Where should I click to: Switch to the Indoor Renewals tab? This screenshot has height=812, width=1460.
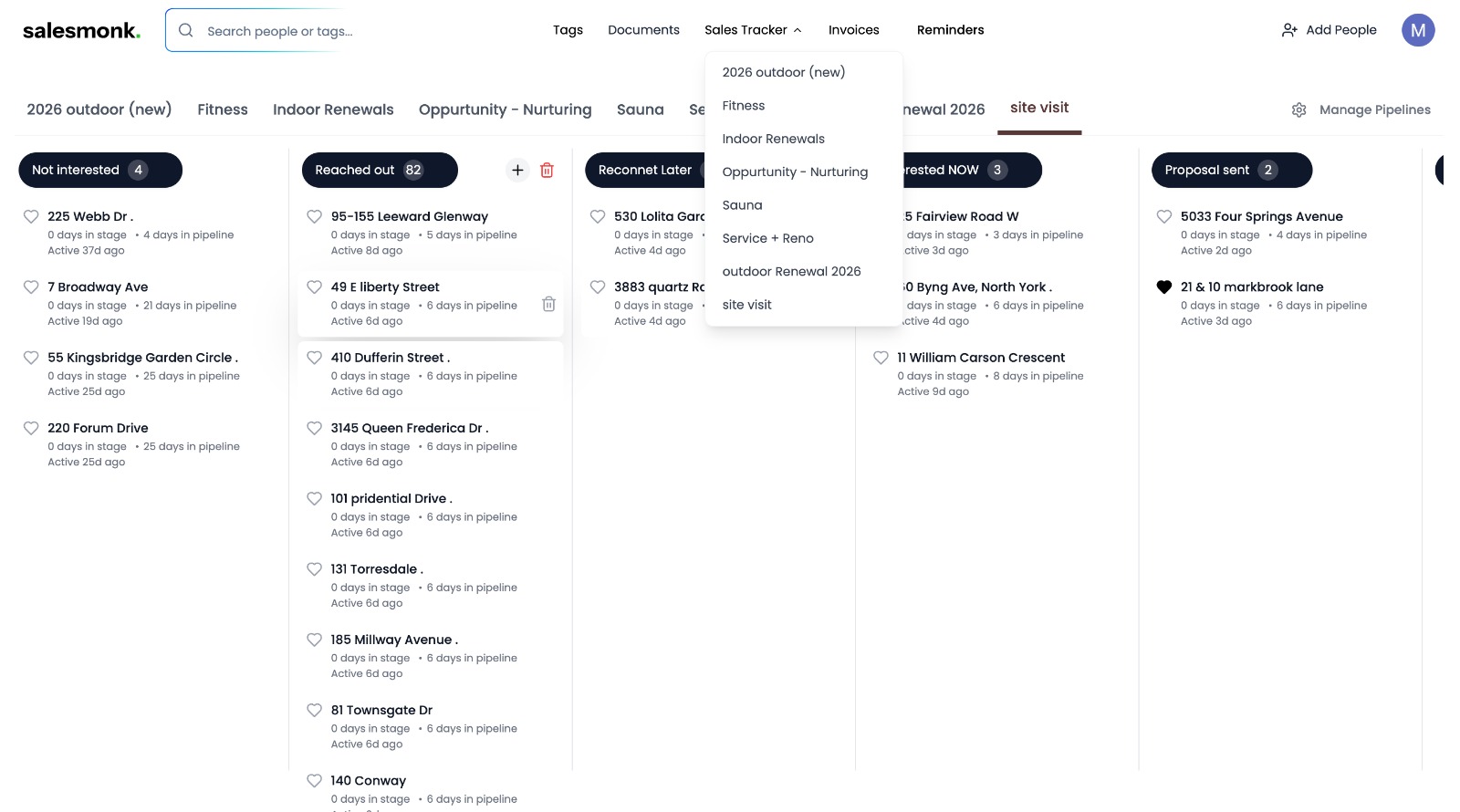pos(333,109)
